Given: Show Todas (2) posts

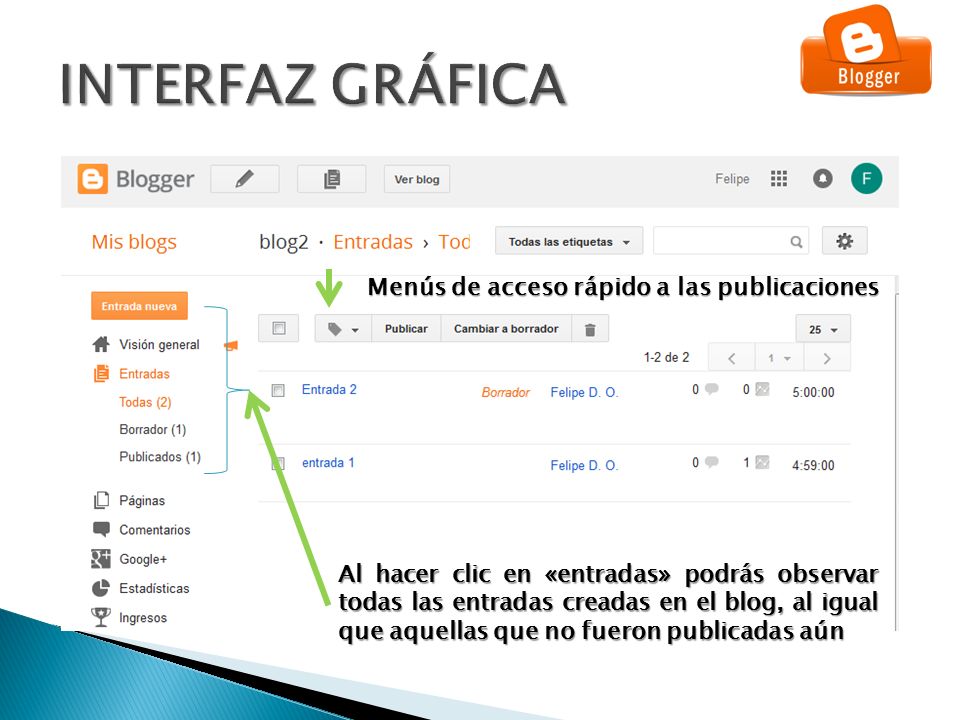Looking at the screenshot, I should (x=145, y=402).
